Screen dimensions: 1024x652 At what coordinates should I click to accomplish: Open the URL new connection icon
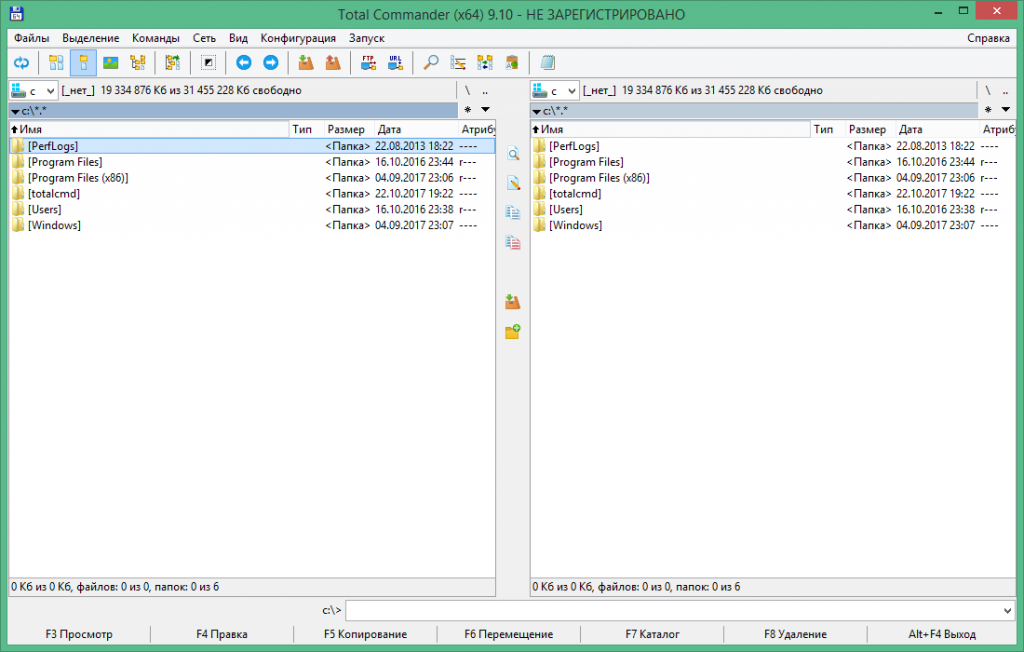point(395,63)
